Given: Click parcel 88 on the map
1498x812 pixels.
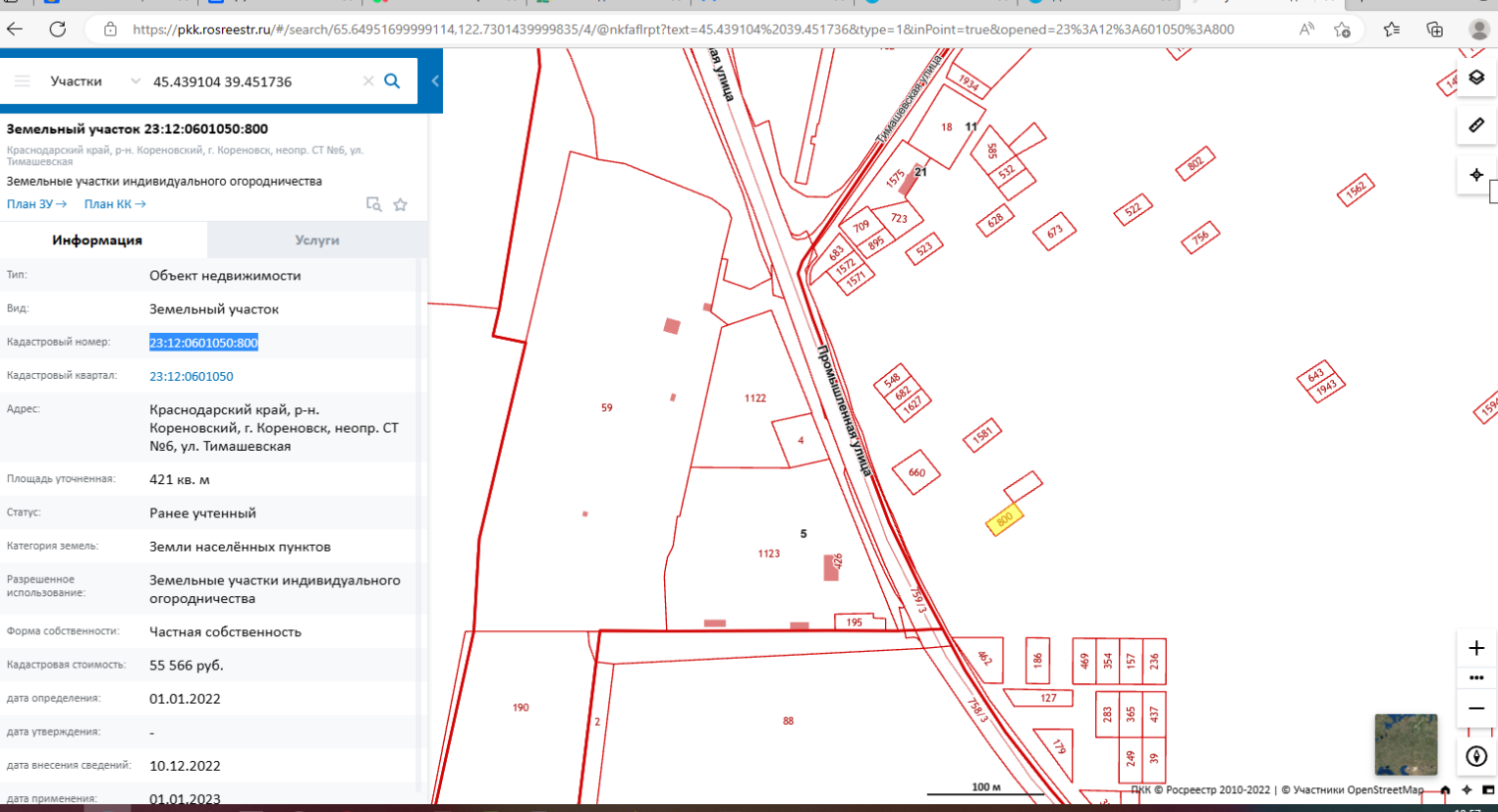Looking at the screenshot, I should [x=788, y=721].
